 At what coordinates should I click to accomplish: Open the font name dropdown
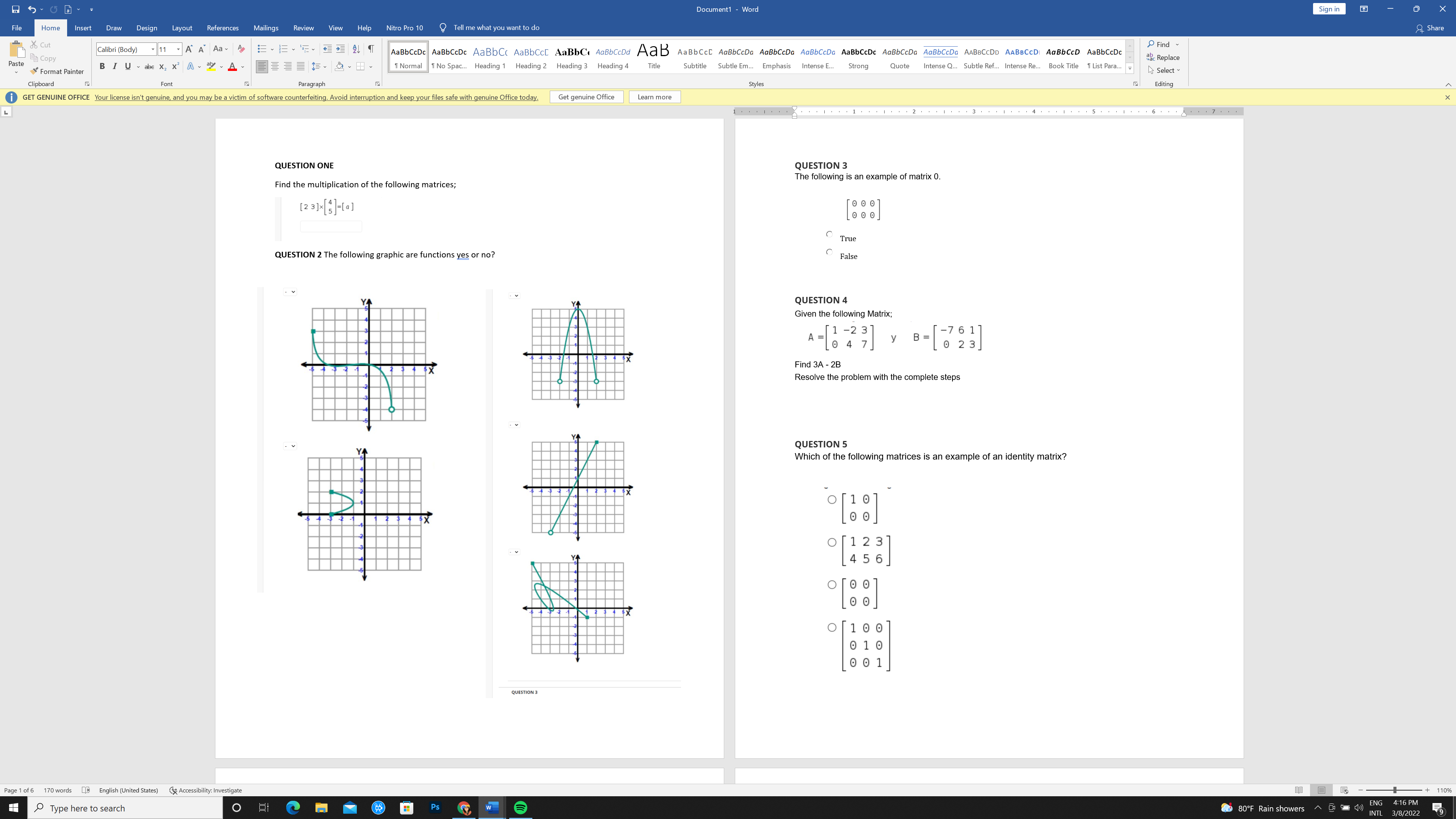click(x=152, y=49)
